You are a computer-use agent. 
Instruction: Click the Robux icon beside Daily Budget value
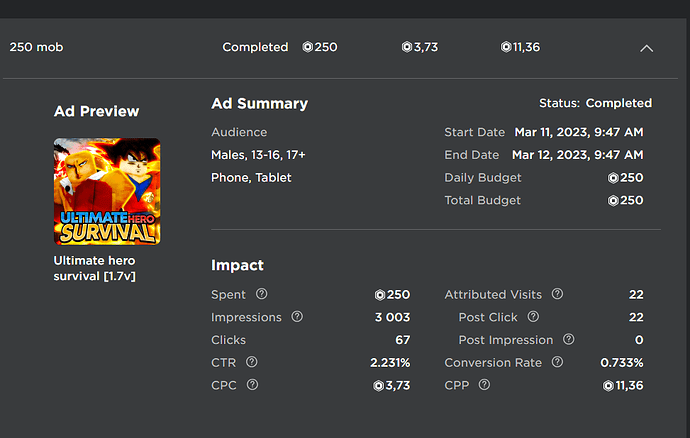(x=613, y=178)
